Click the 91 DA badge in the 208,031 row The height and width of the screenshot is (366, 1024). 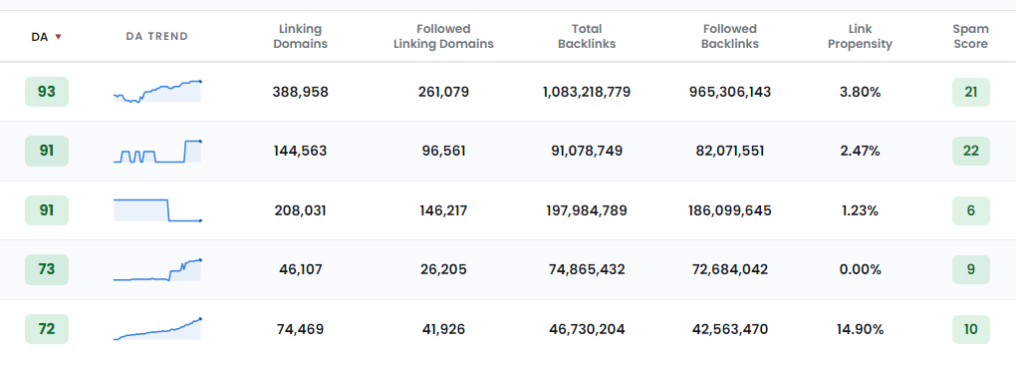(x=46, y=210)
